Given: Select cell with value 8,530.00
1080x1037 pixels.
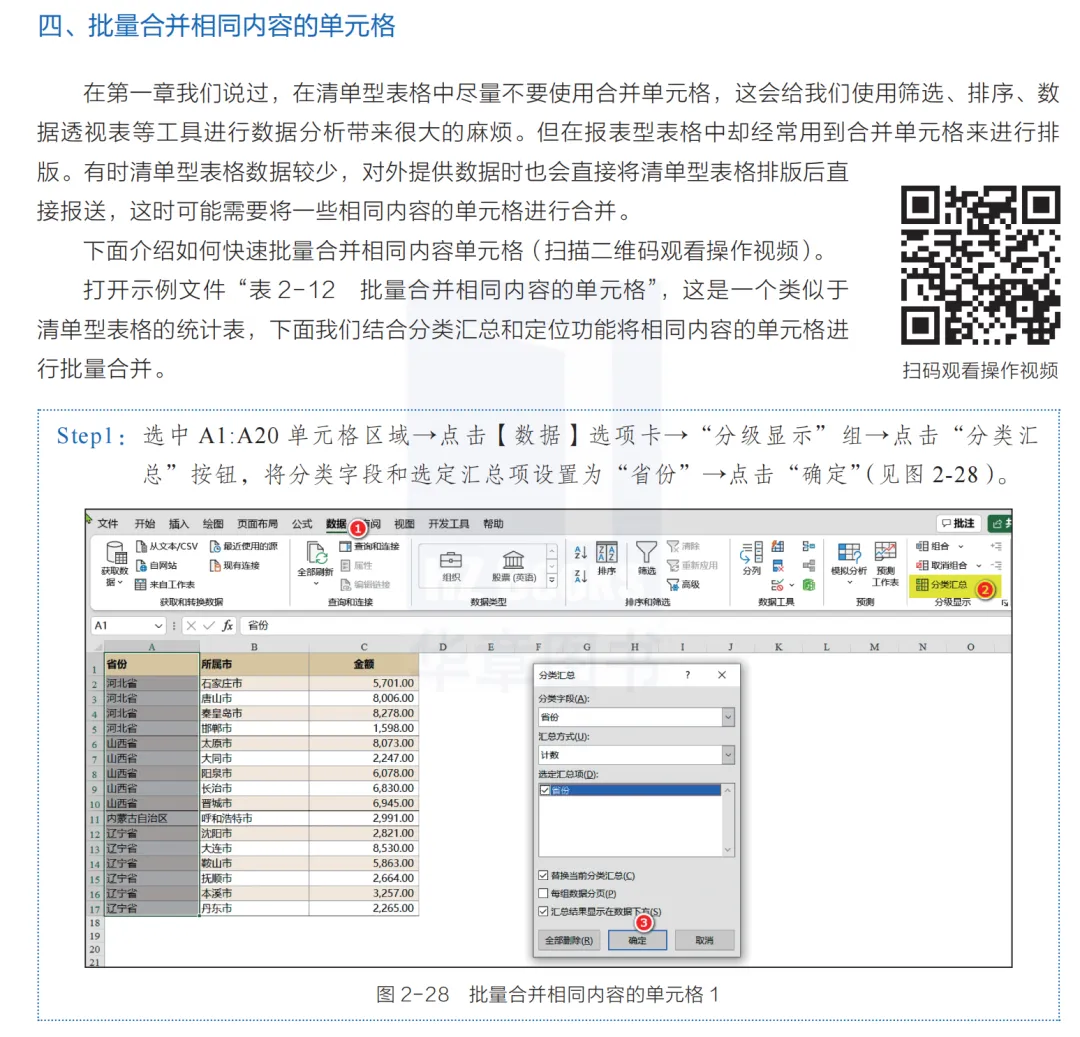Looking at the screenshot, I should click(364, 849).
